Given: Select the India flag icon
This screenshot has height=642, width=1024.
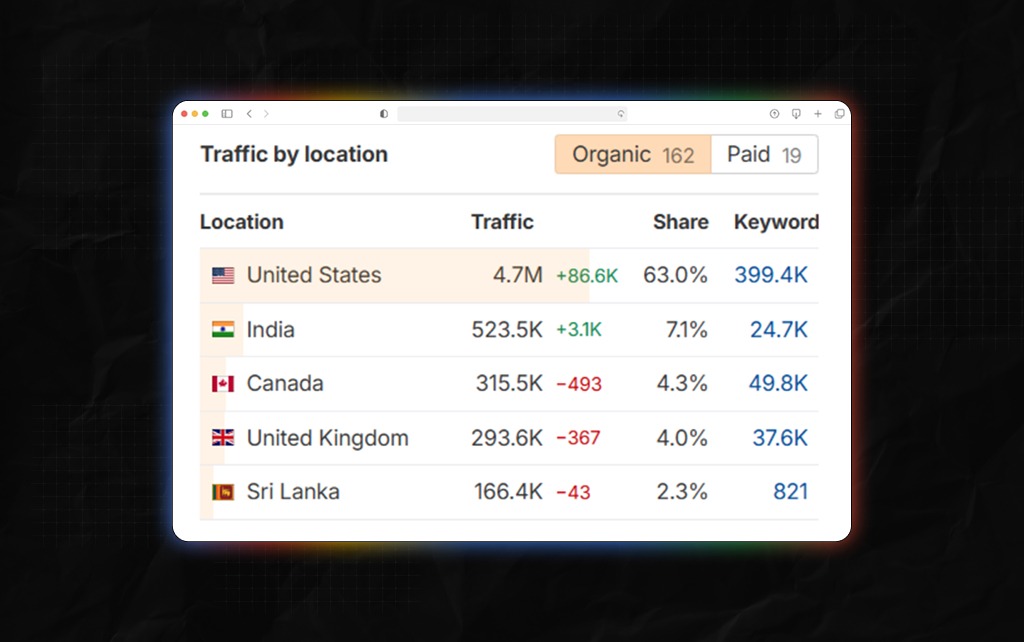Looking at the screenshot, I should point(223,330).
